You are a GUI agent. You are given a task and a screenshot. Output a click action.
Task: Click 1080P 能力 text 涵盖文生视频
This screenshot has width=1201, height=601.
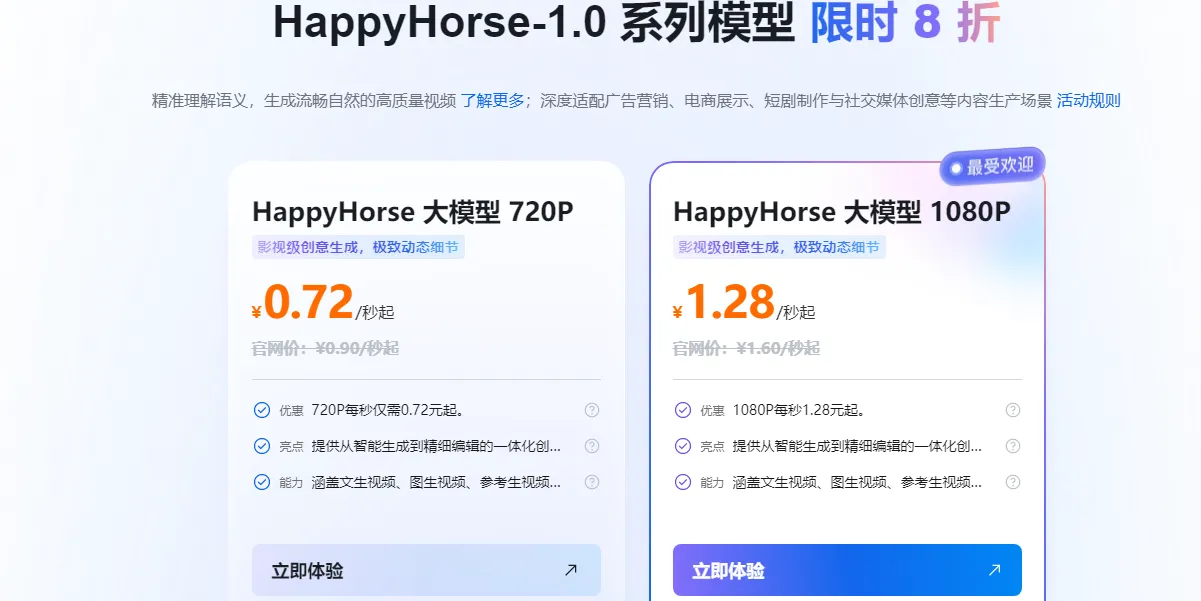(857, 482)
